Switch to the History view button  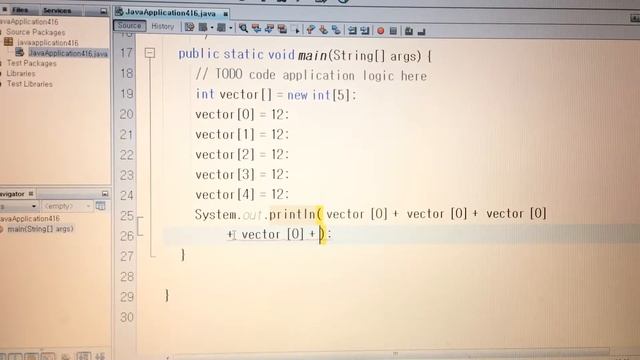click(162, 27)
